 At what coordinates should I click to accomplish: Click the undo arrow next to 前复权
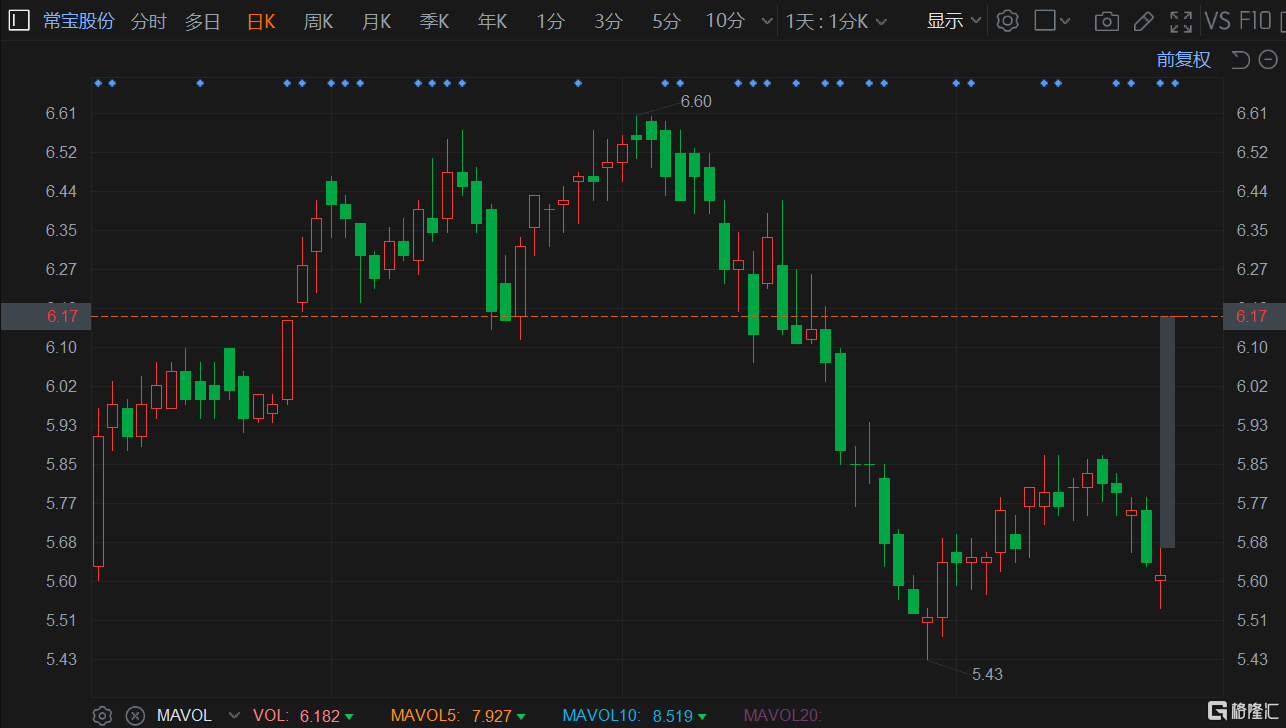coord(1240,60)
